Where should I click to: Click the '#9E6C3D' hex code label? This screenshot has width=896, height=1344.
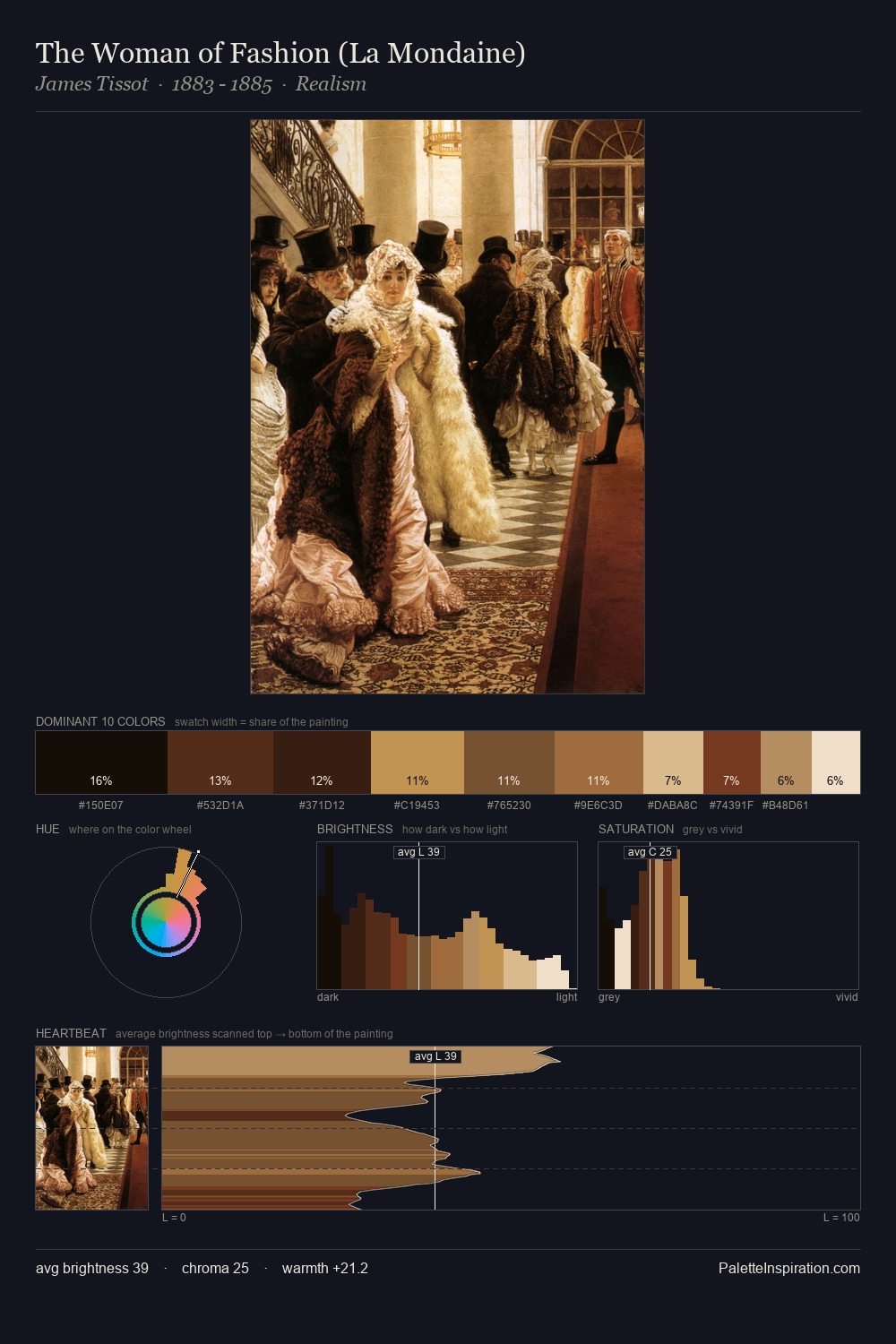pyautogui.click(x=599, y=805)
